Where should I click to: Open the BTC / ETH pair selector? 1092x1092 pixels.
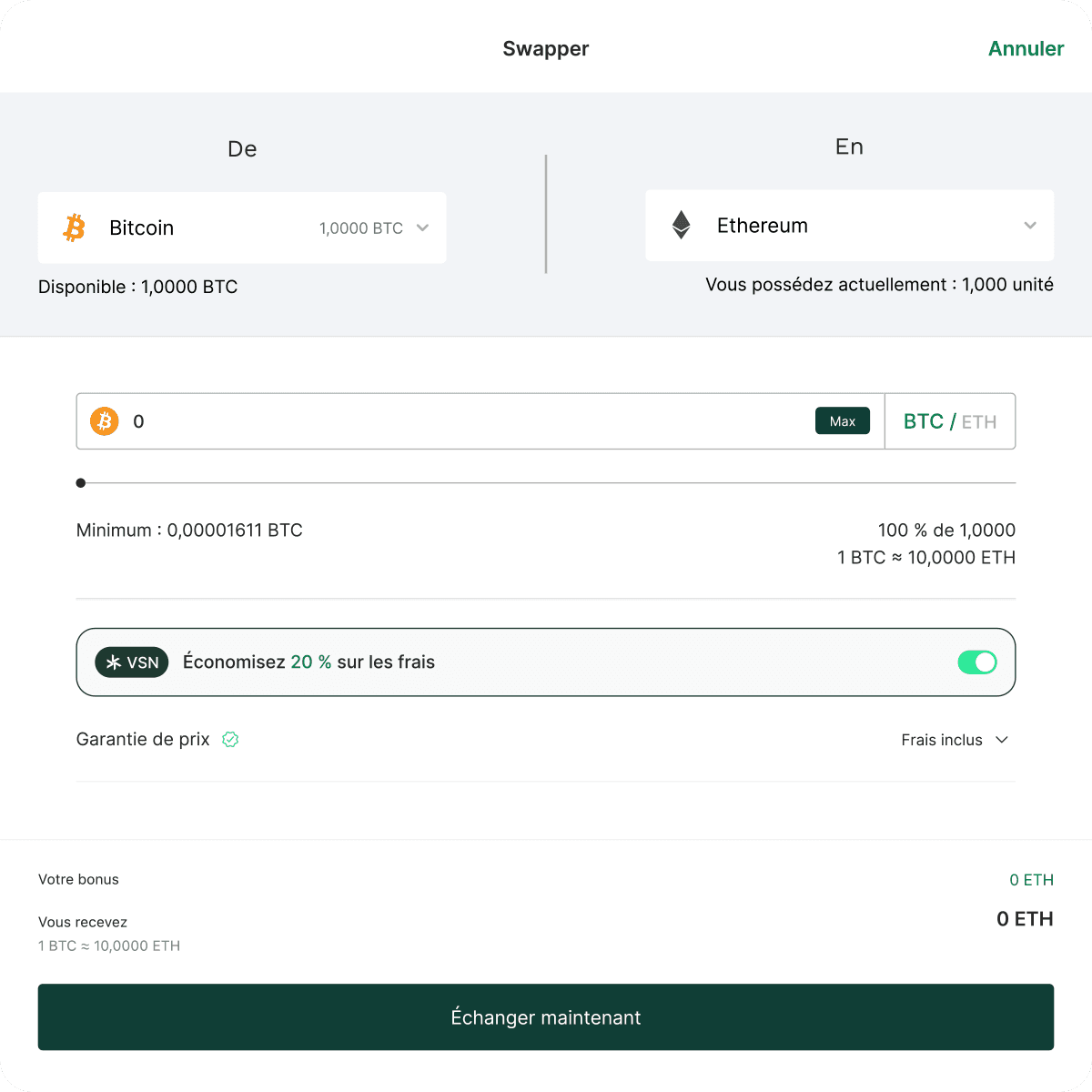[x=949, y=420]
